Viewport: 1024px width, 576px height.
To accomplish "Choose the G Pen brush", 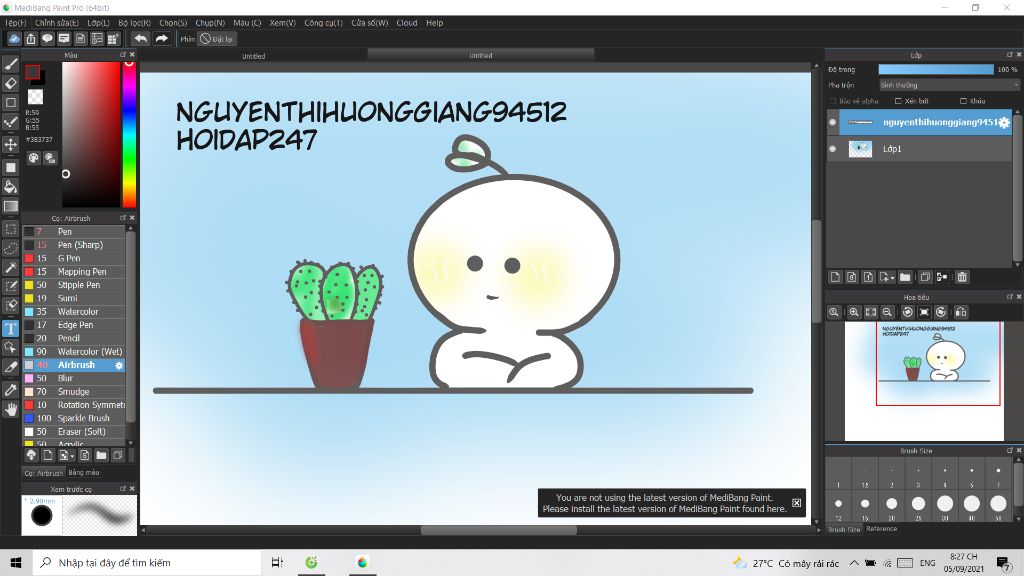I will [x=74, y=258].
